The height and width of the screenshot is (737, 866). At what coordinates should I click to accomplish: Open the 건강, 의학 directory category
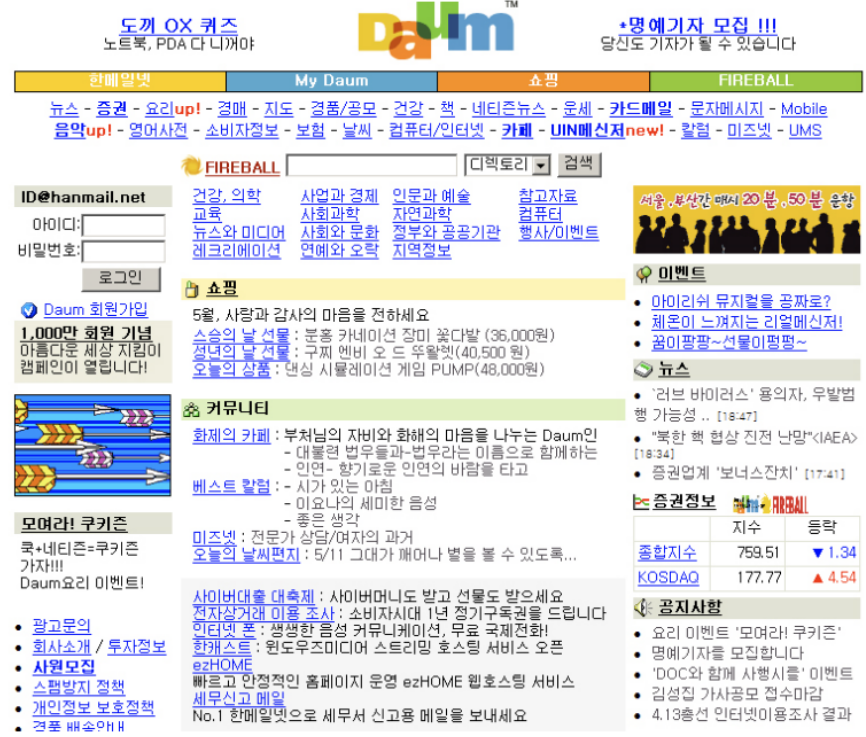pos(226,196)
